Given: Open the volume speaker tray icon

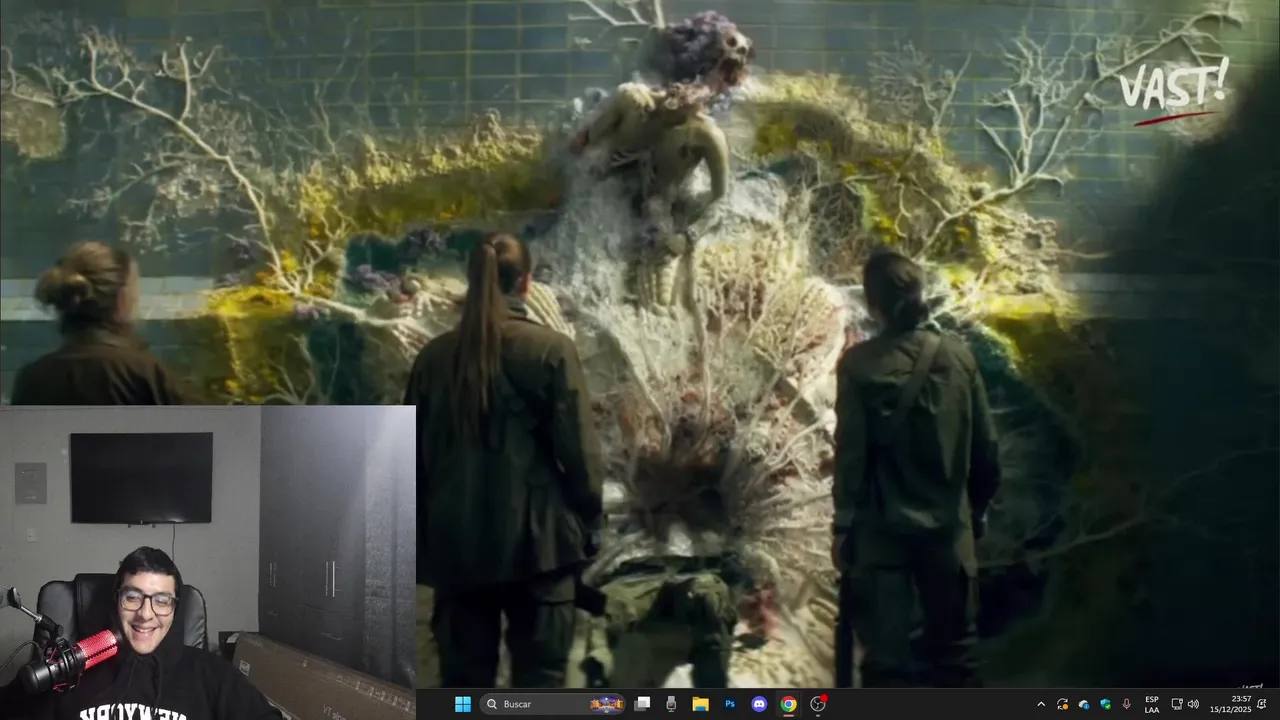Looking at the screenshot, I should [x=1193, y=704].
